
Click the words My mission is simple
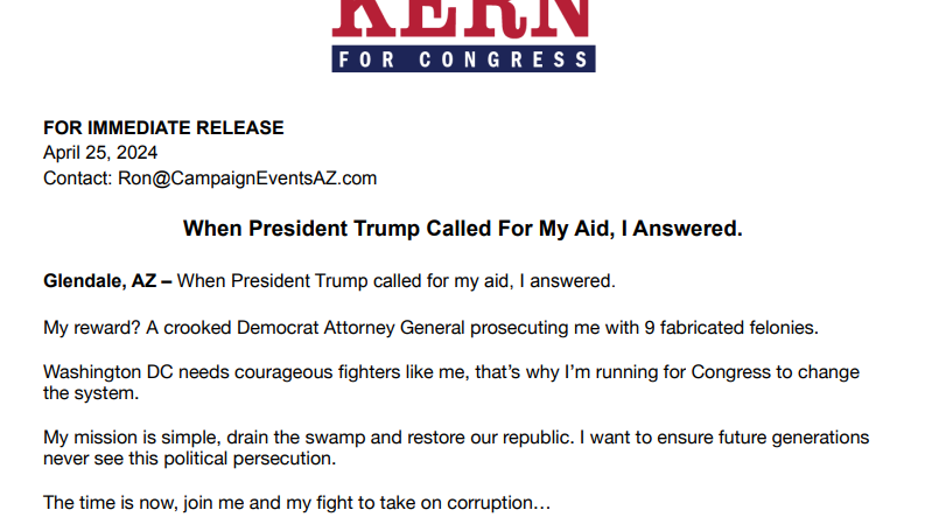point(128,437)
